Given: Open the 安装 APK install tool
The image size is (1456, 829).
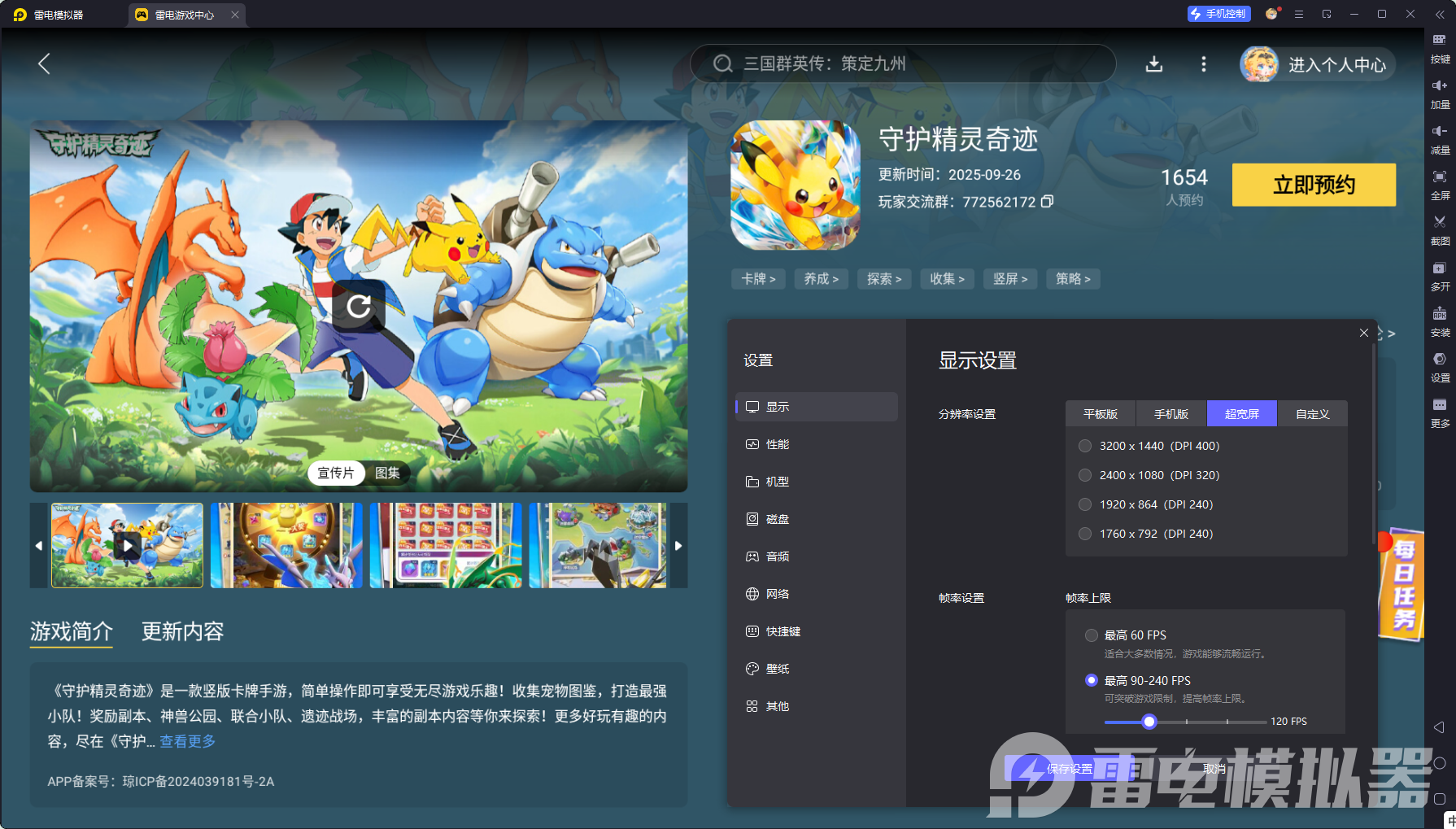Looking at the screenshot, I should [x=1440, y=322].
